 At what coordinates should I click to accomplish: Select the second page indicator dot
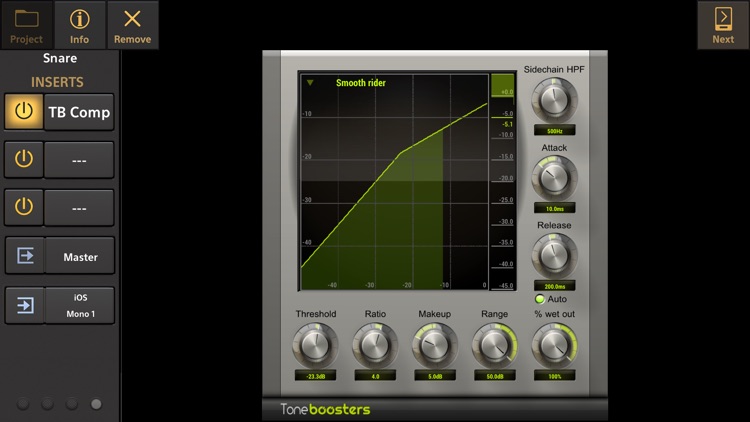pos(47,404)
